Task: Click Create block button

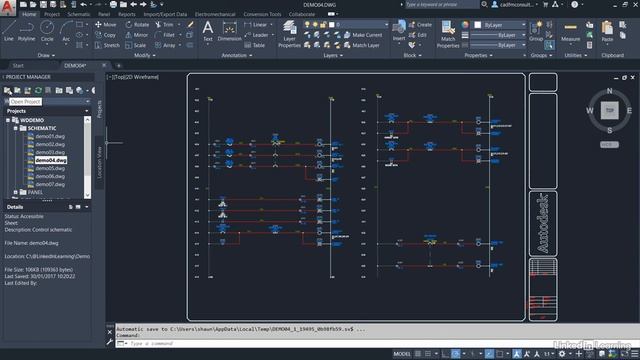Action: point(420,24)
